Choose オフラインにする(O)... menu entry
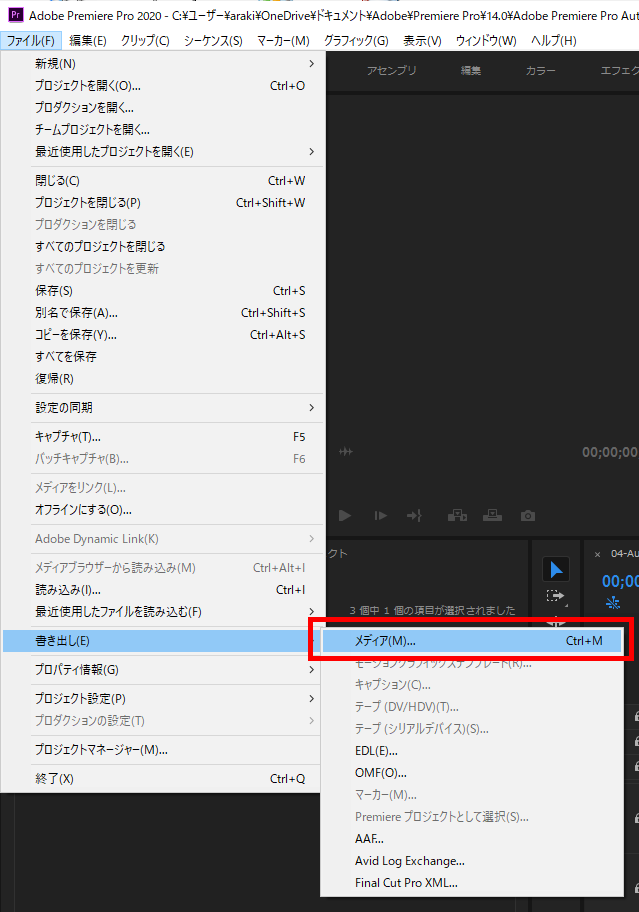639x912 pixels. point(162,510)
